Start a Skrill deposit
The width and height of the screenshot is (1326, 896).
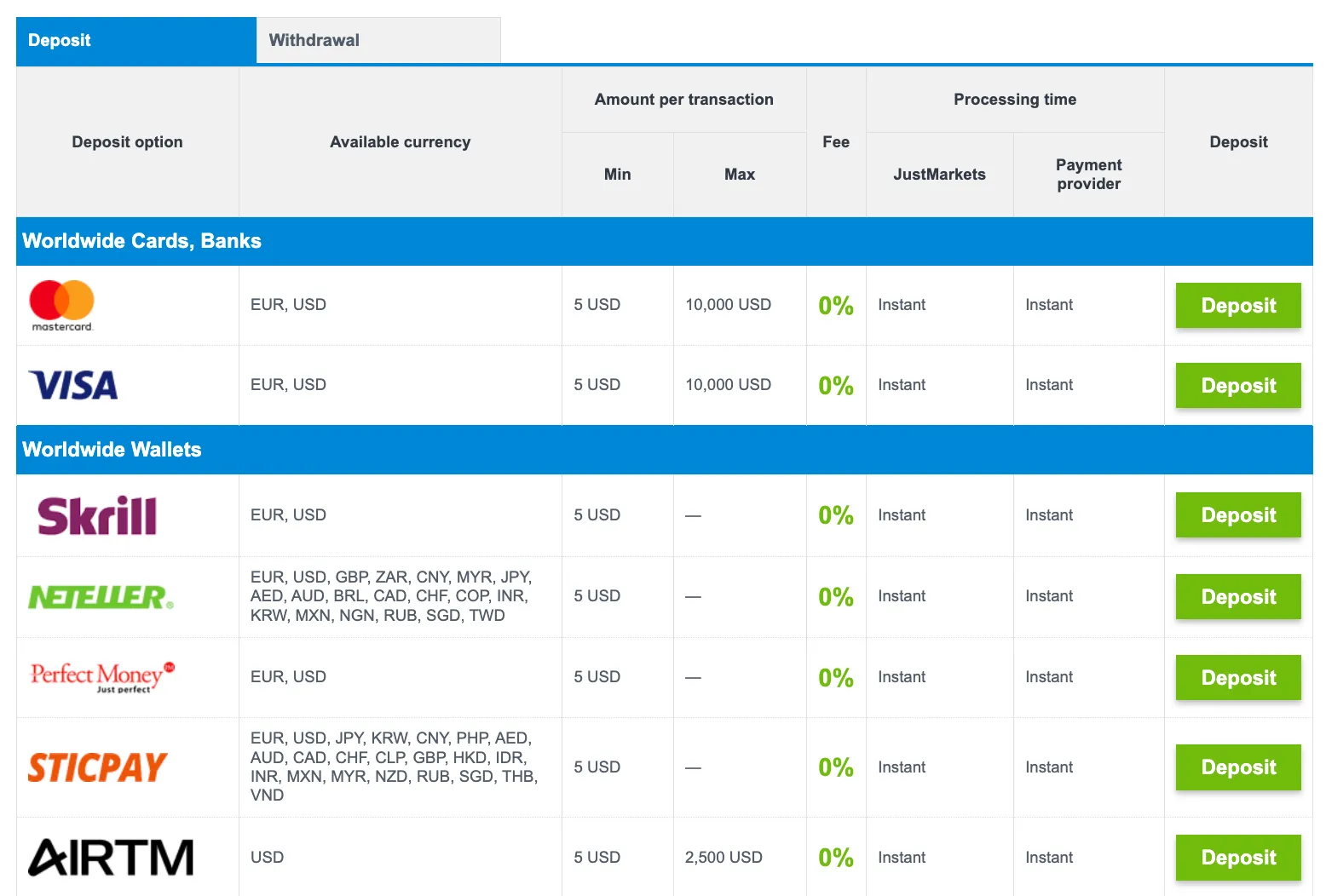[1238, 515]
